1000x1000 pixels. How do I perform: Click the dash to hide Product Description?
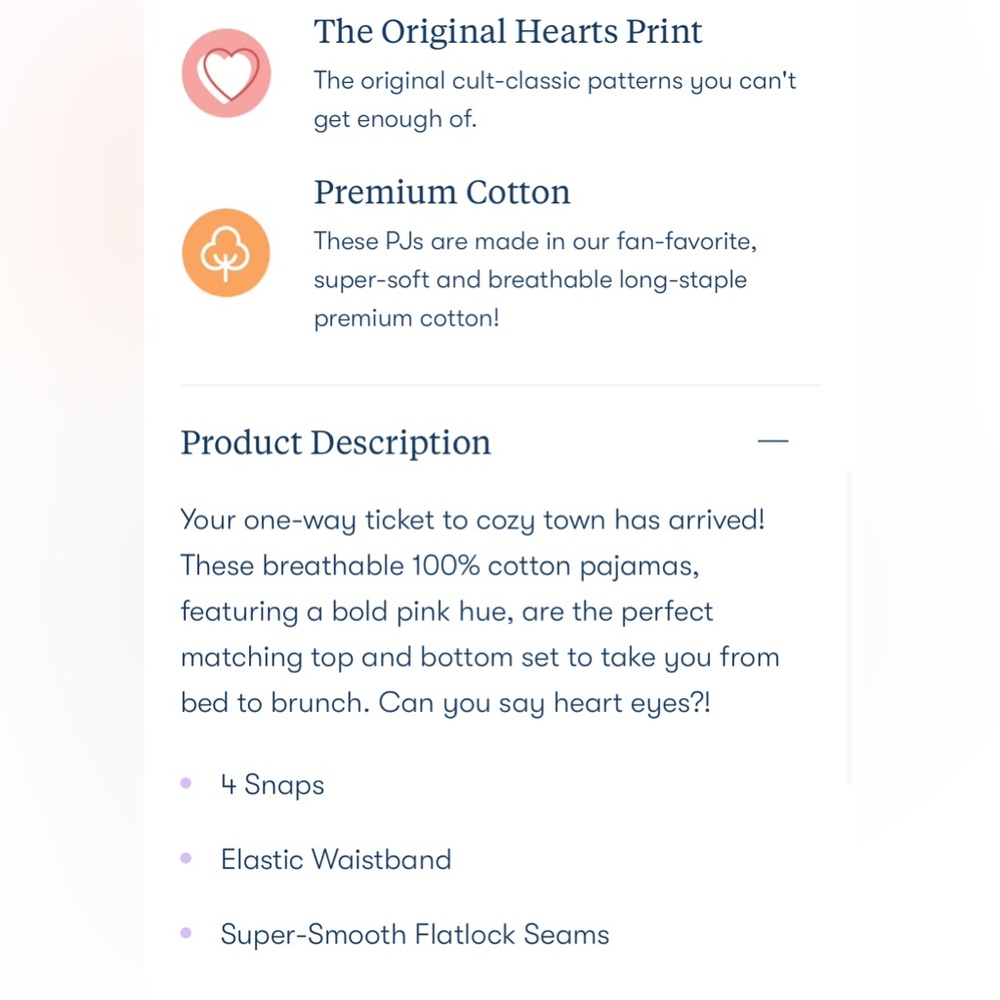tap(774, 440)
